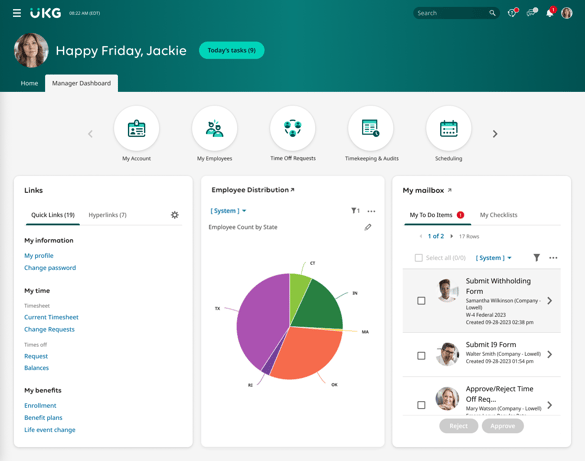Open the chat messages icon
This screenshot has width=585, height=461.
(532, 12)
